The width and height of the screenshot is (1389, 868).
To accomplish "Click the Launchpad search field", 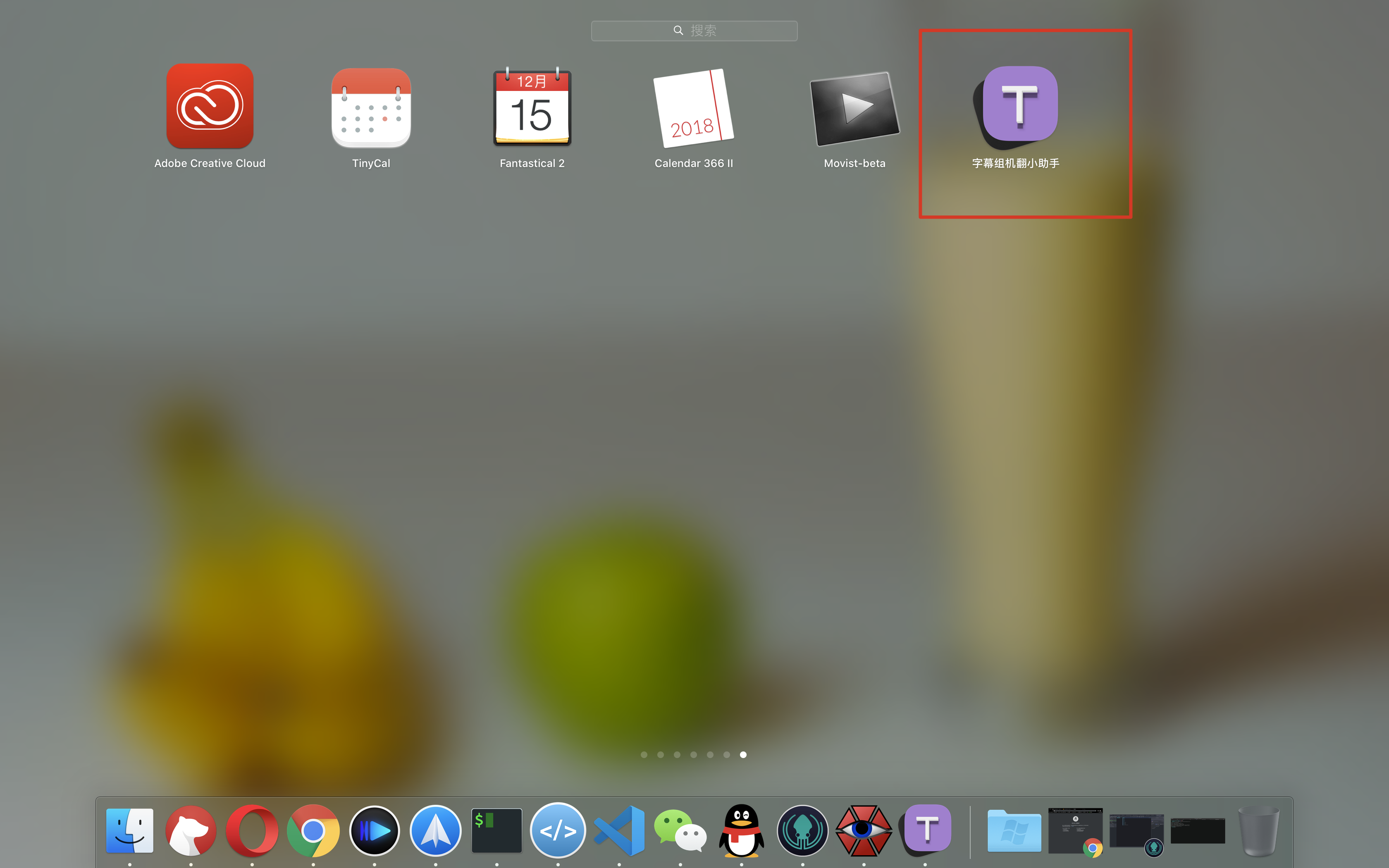I will click(694, 31).
